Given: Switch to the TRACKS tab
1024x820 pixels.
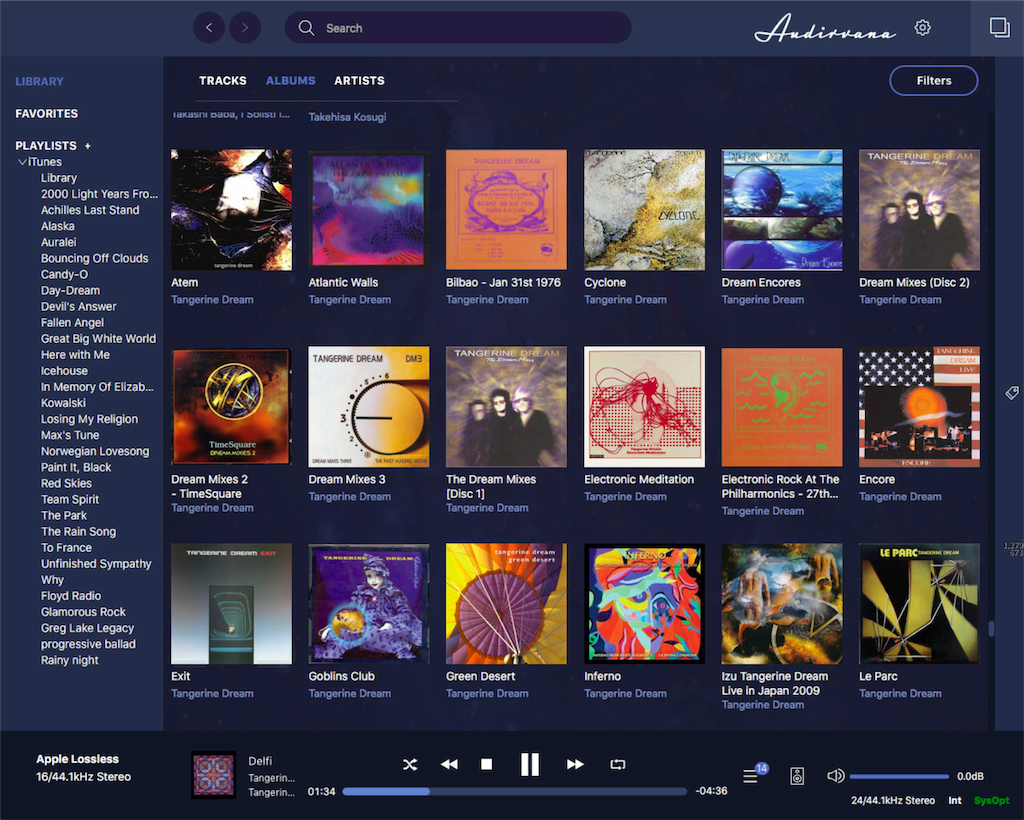Looking at the screenshot, I should tap(223, 81).
